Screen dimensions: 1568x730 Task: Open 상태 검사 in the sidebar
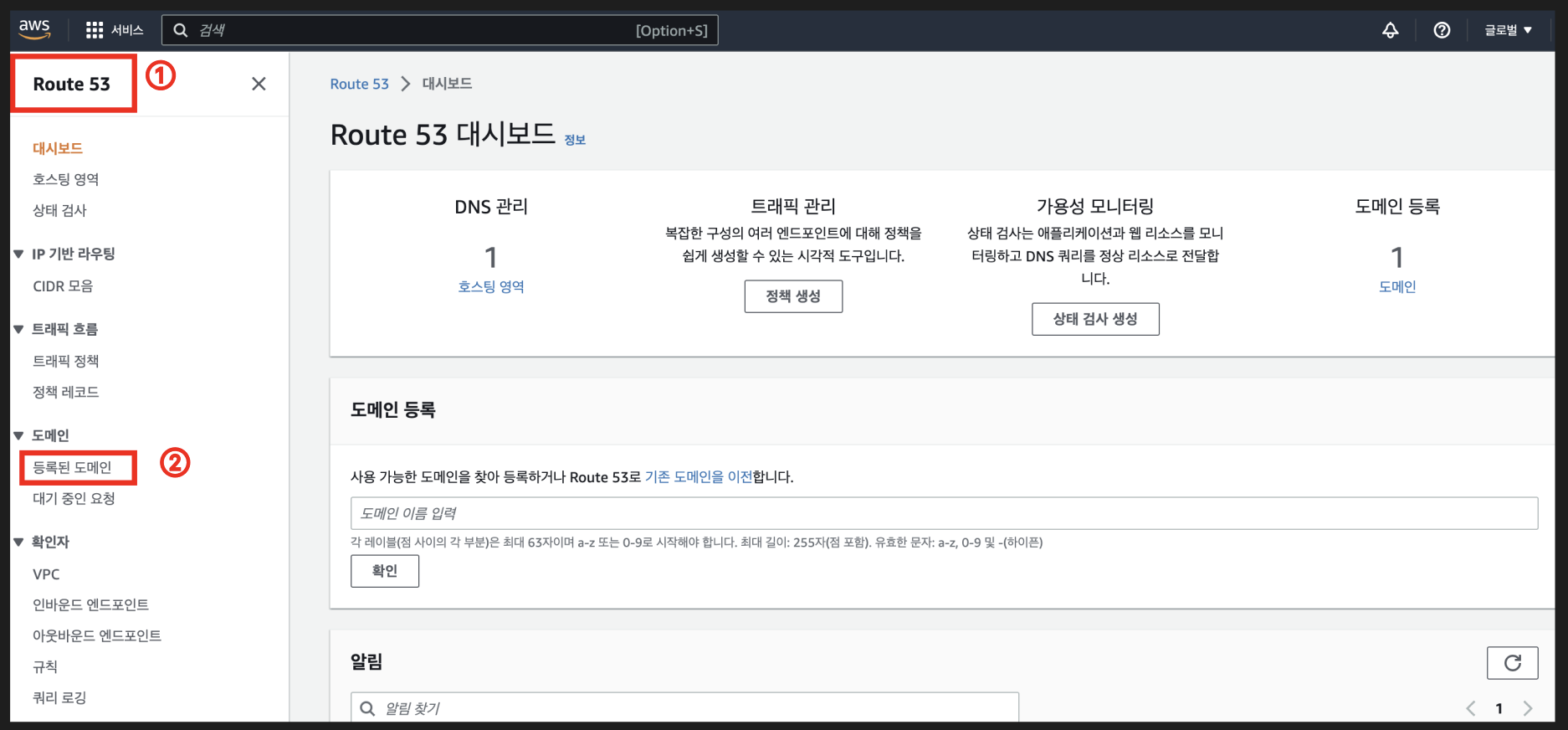(59, 210)
